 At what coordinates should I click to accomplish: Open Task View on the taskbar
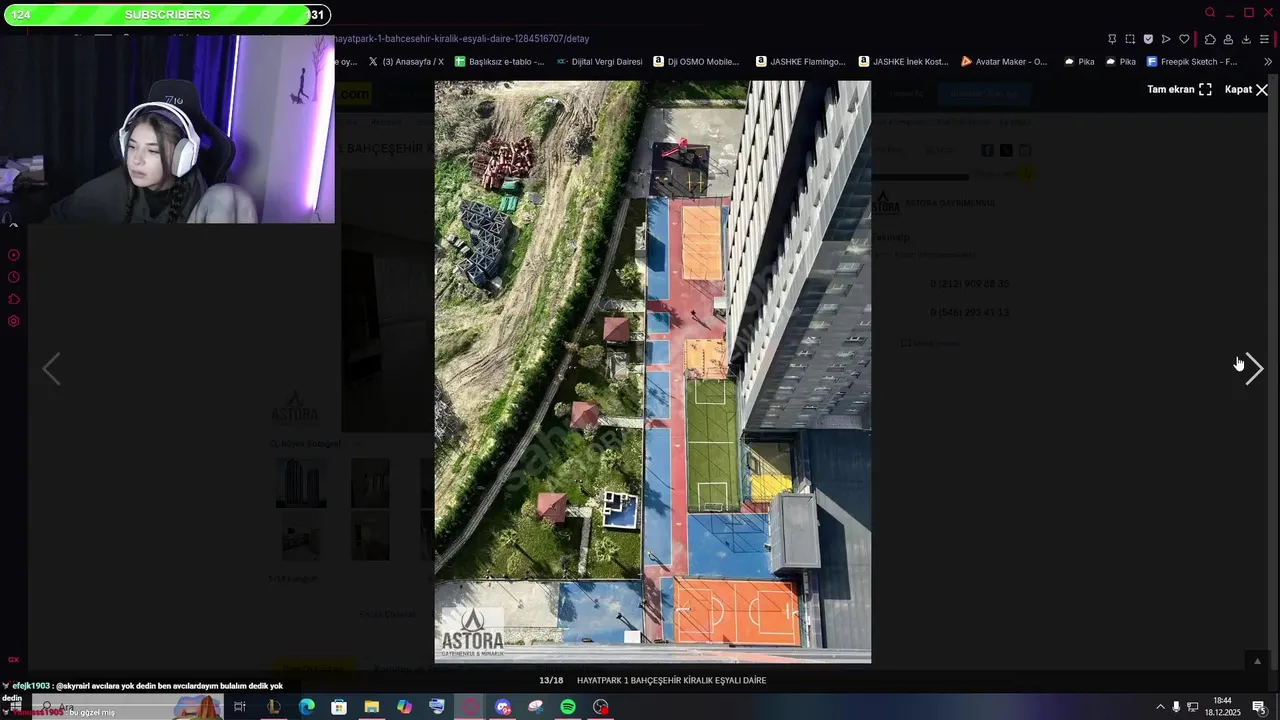pyautogui.click(x=240, y=707)
